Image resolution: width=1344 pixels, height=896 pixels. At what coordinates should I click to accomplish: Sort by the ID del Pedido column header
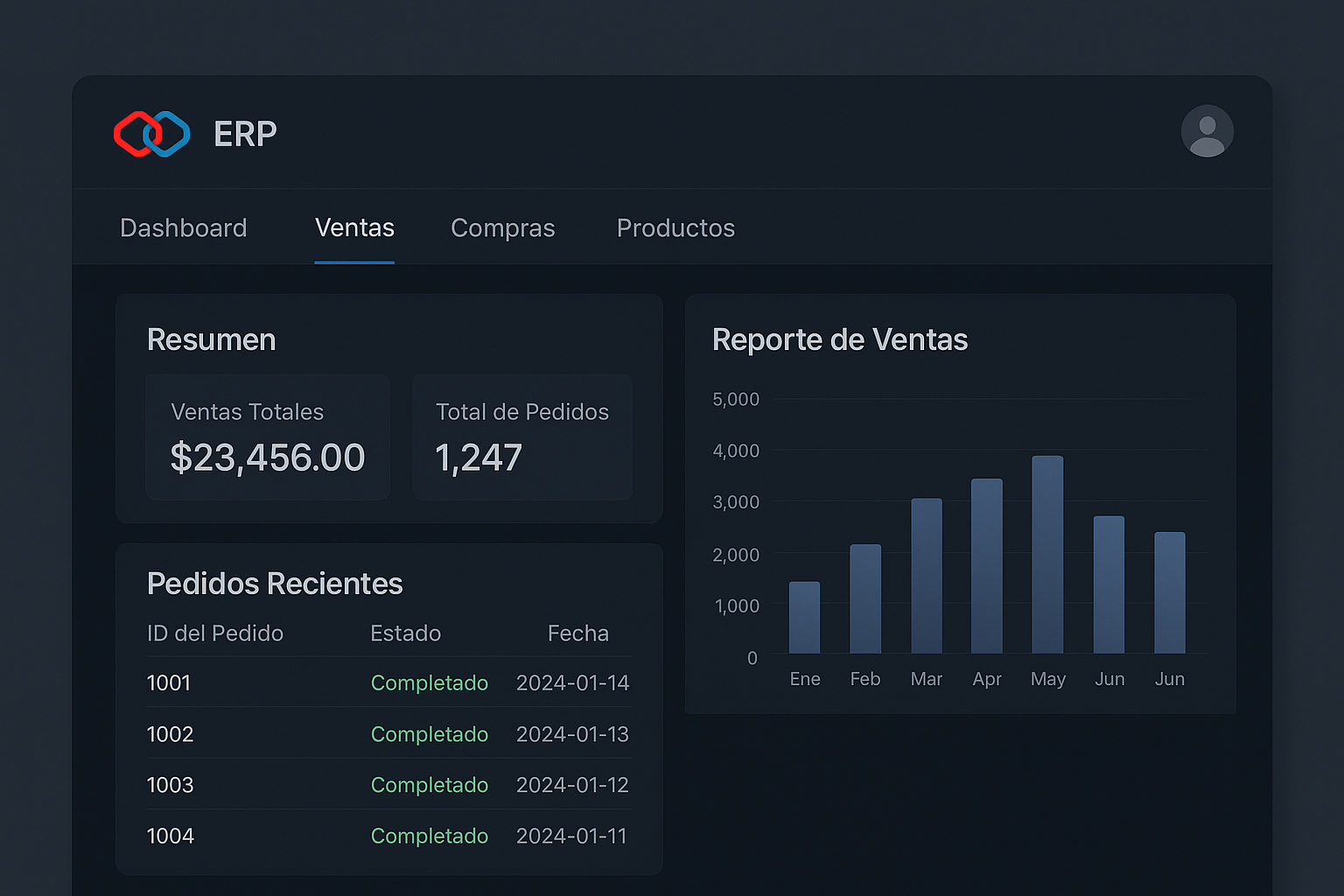[x=215, y=633]
